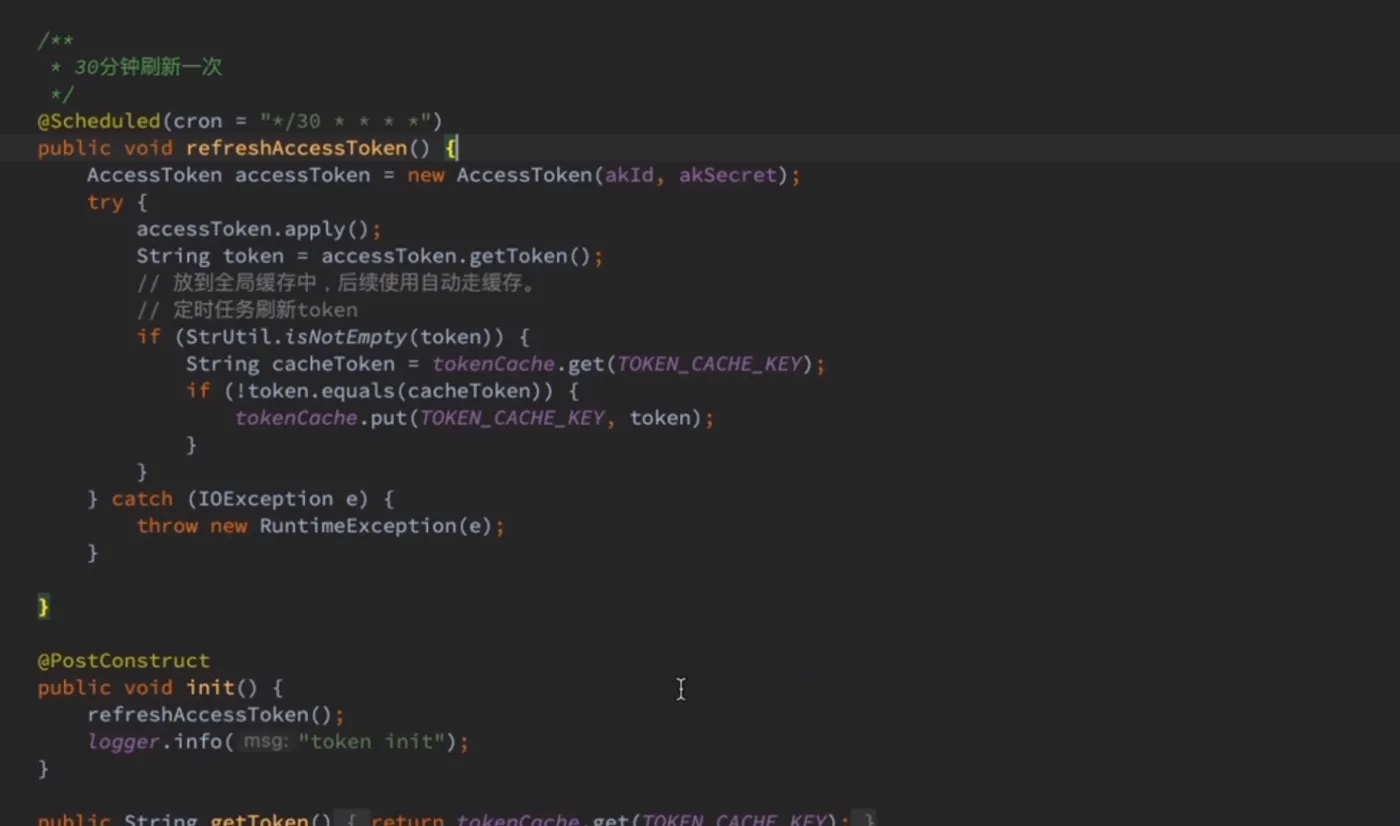Click the akSecret constructor argument
The width and height of the screenshot is (1400, 826).
[728, 175]
